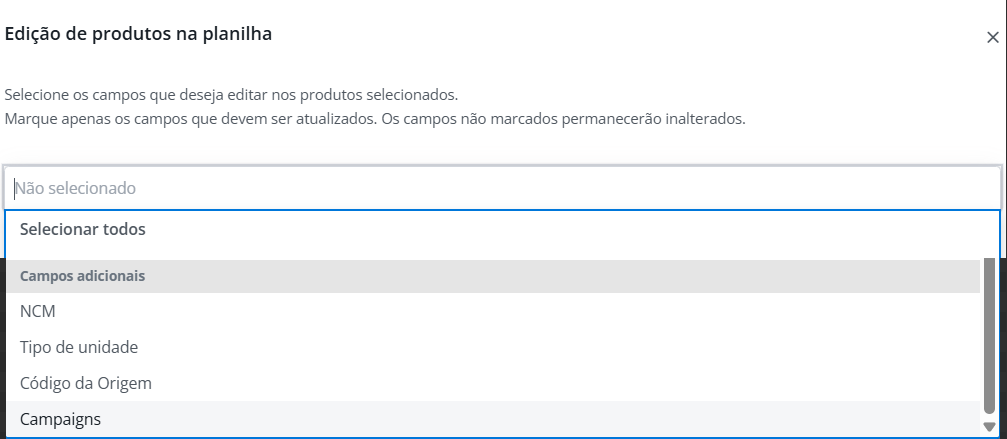Choose the "Selecionar todos" option
Screen dimensions: 1007x439
click(x=83, y=229)
